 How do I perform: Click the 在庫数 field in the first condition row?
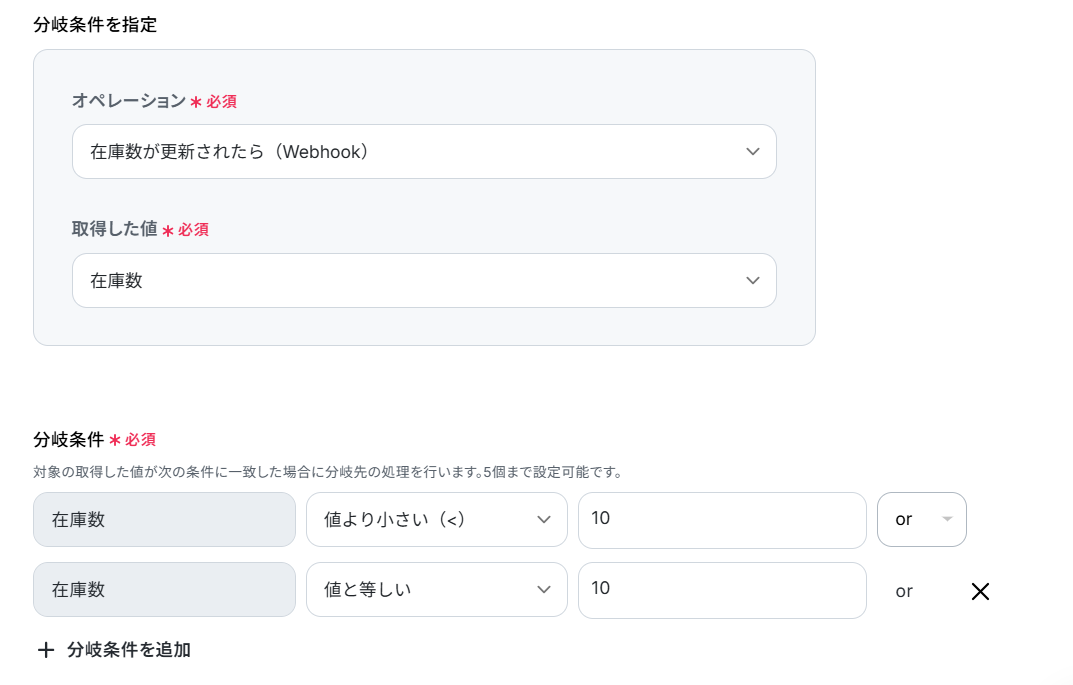[x=164, y=520]
